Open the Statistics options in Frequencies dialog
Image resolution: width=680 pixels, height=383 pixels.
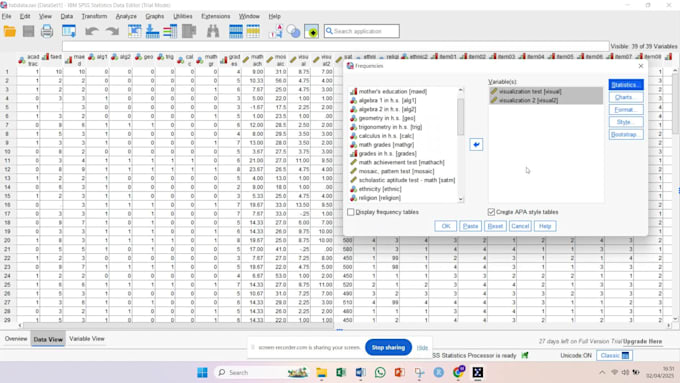[x=625, y=85]
